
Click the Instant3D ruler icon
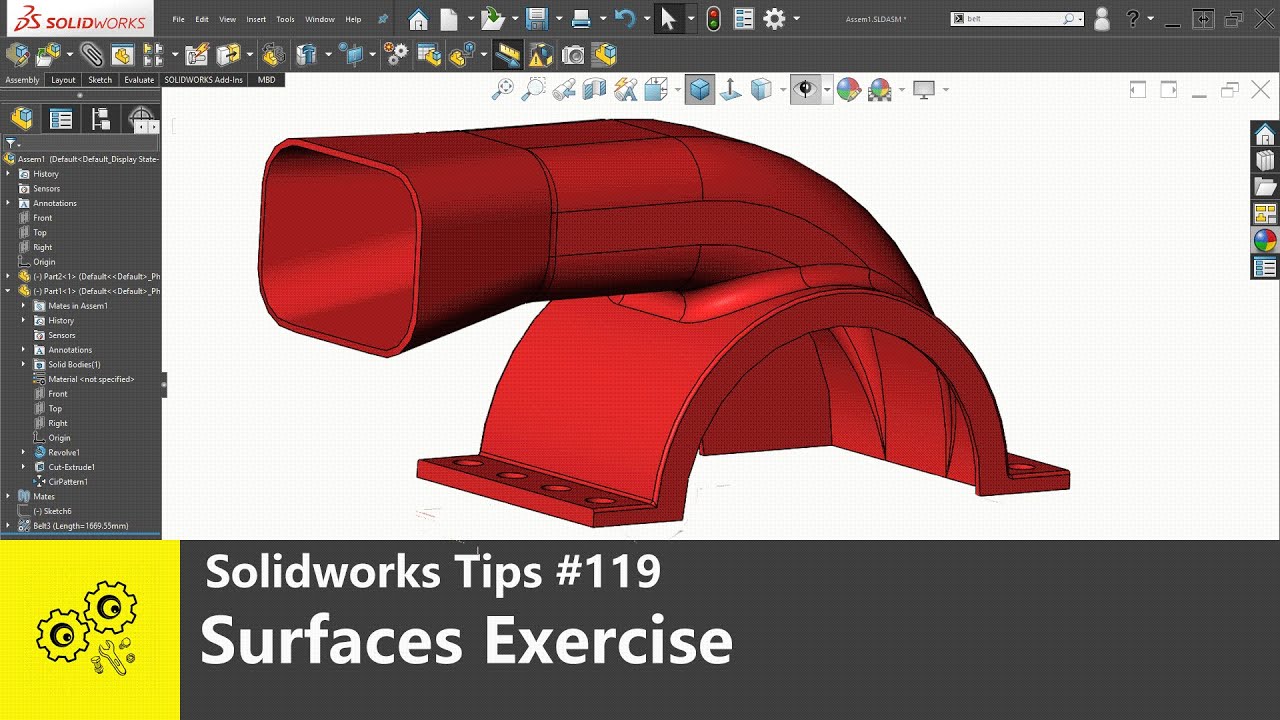[x=508, y=55]
